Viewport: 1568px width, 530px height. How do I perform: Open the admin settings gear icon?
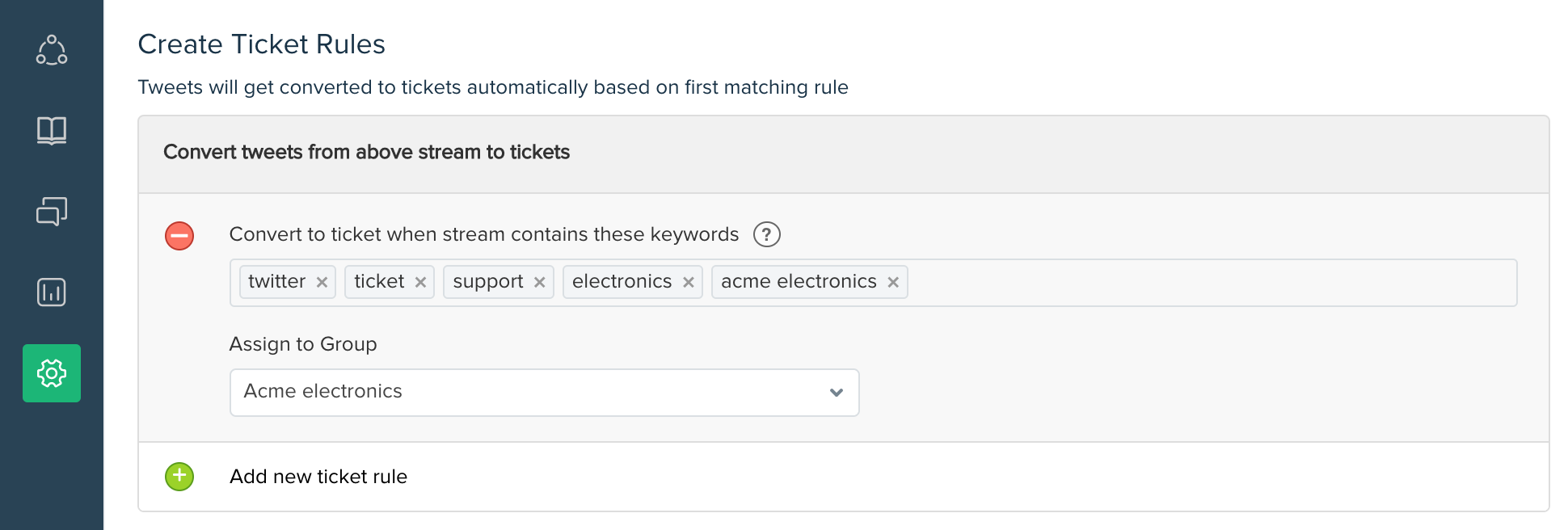tap(52, 373)
